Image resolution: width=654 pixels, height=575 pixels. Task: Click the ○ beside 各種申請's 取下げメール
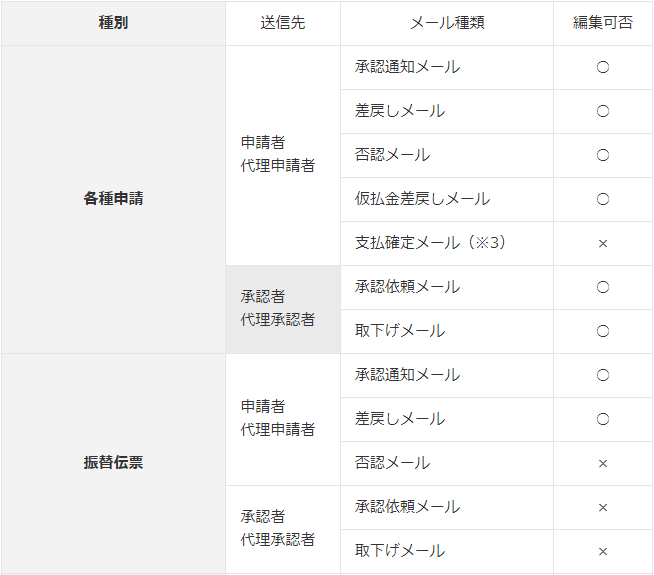(603, 331)
